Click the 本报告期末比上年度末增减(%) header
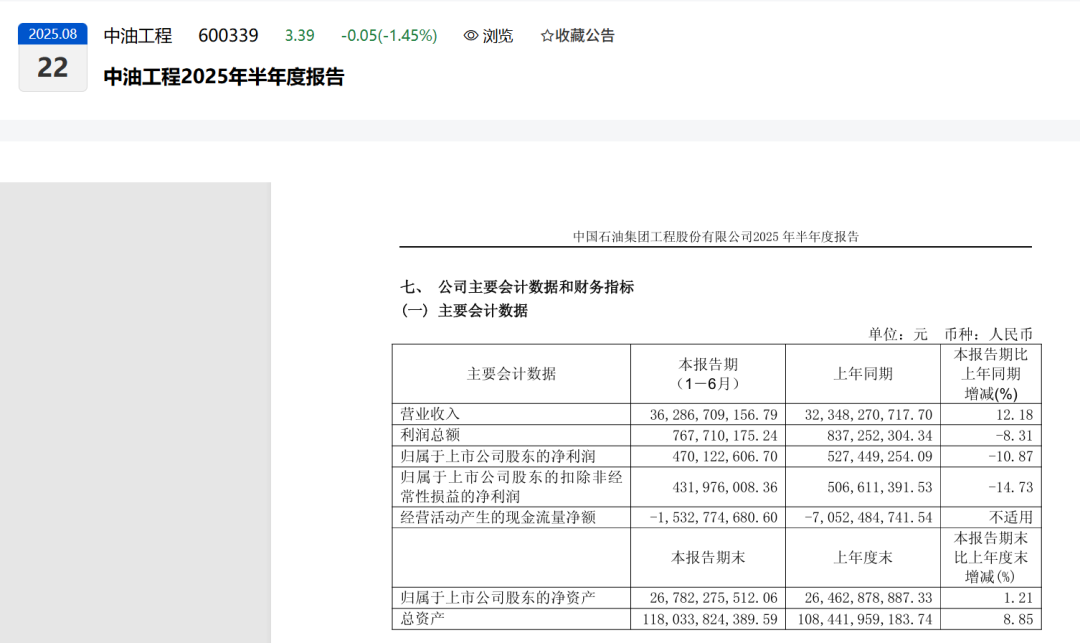 (991, 558)
